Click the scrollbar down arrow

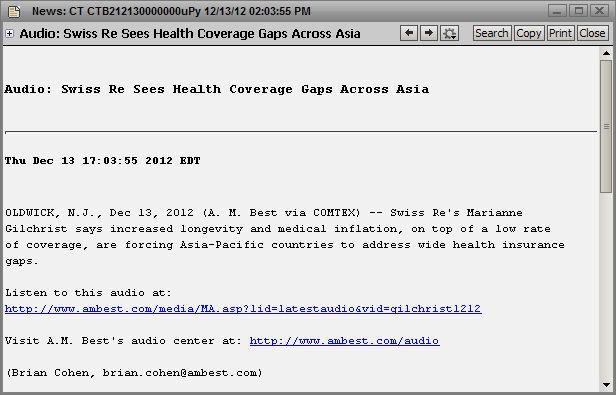click(606, 385)
